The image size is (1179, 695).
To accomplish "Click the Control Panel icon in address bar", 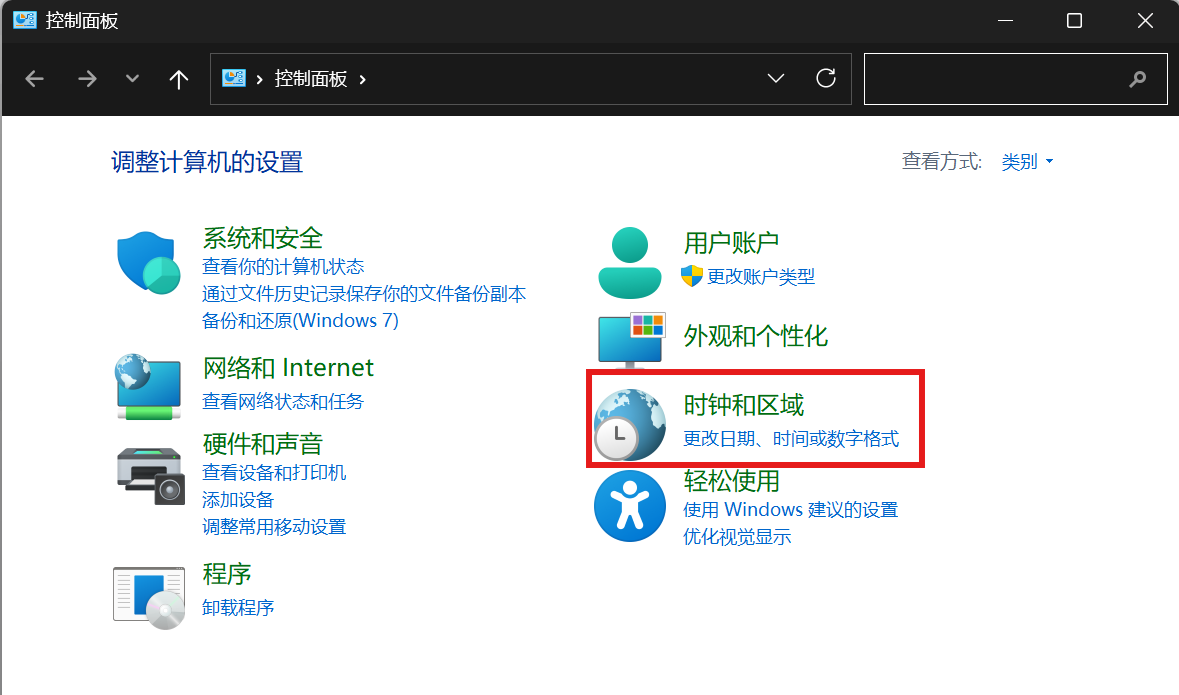I will [x=234, y=78].
